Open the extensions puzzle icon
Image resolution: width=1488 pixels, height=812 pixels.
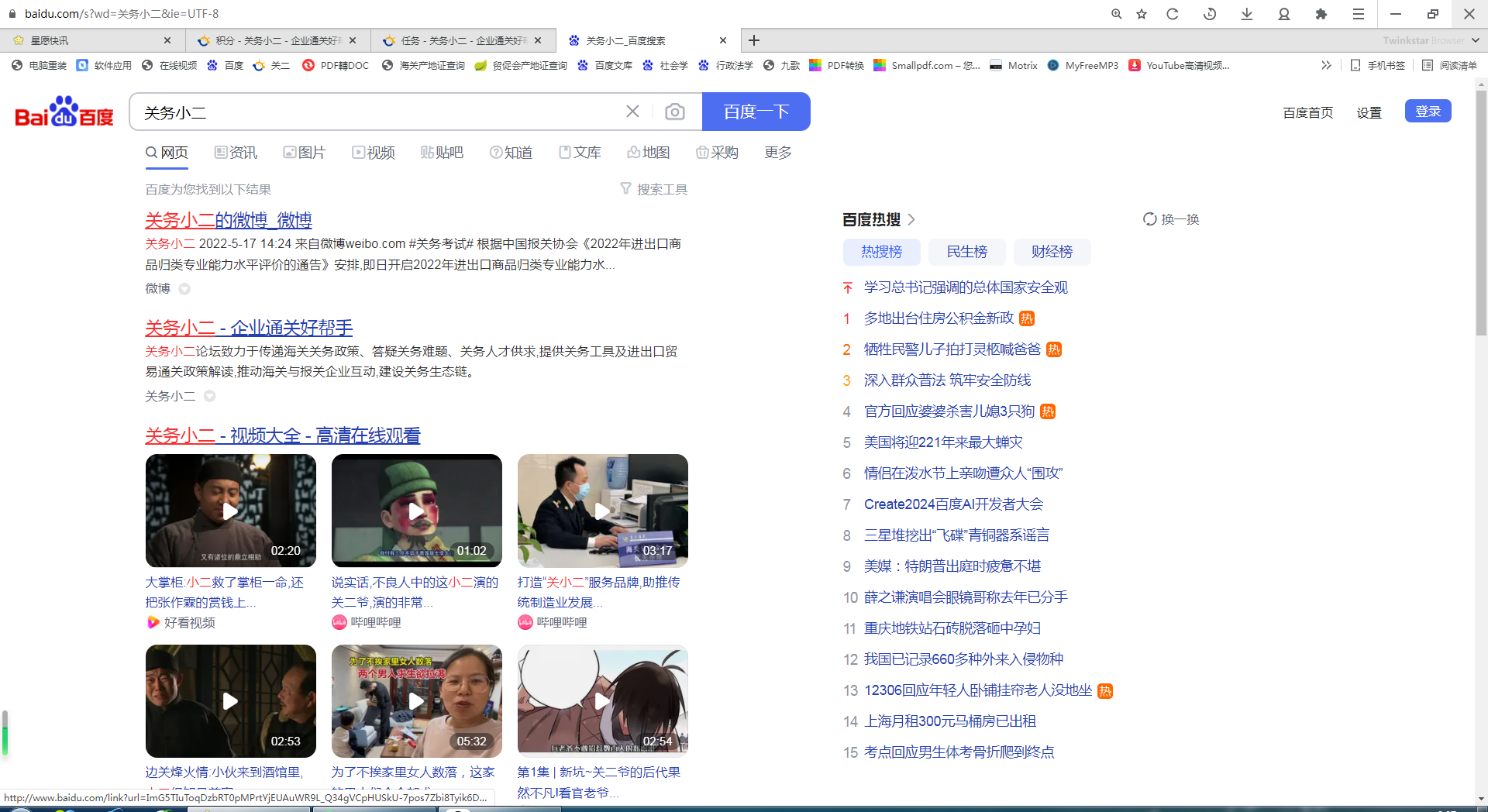[1321, 14]
